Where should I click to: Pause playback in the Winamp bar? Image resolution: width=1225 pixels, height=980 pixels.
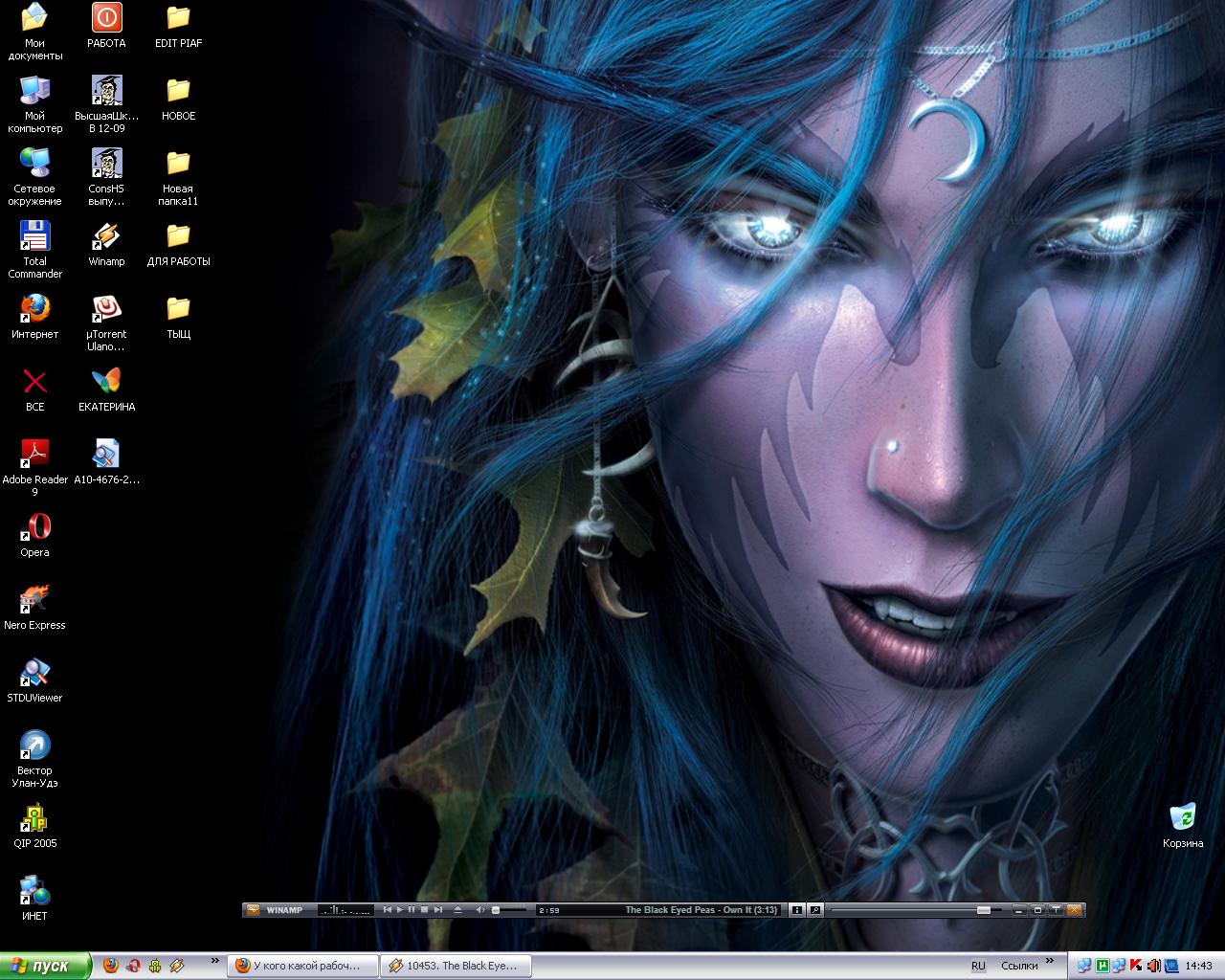click(412, 910)
